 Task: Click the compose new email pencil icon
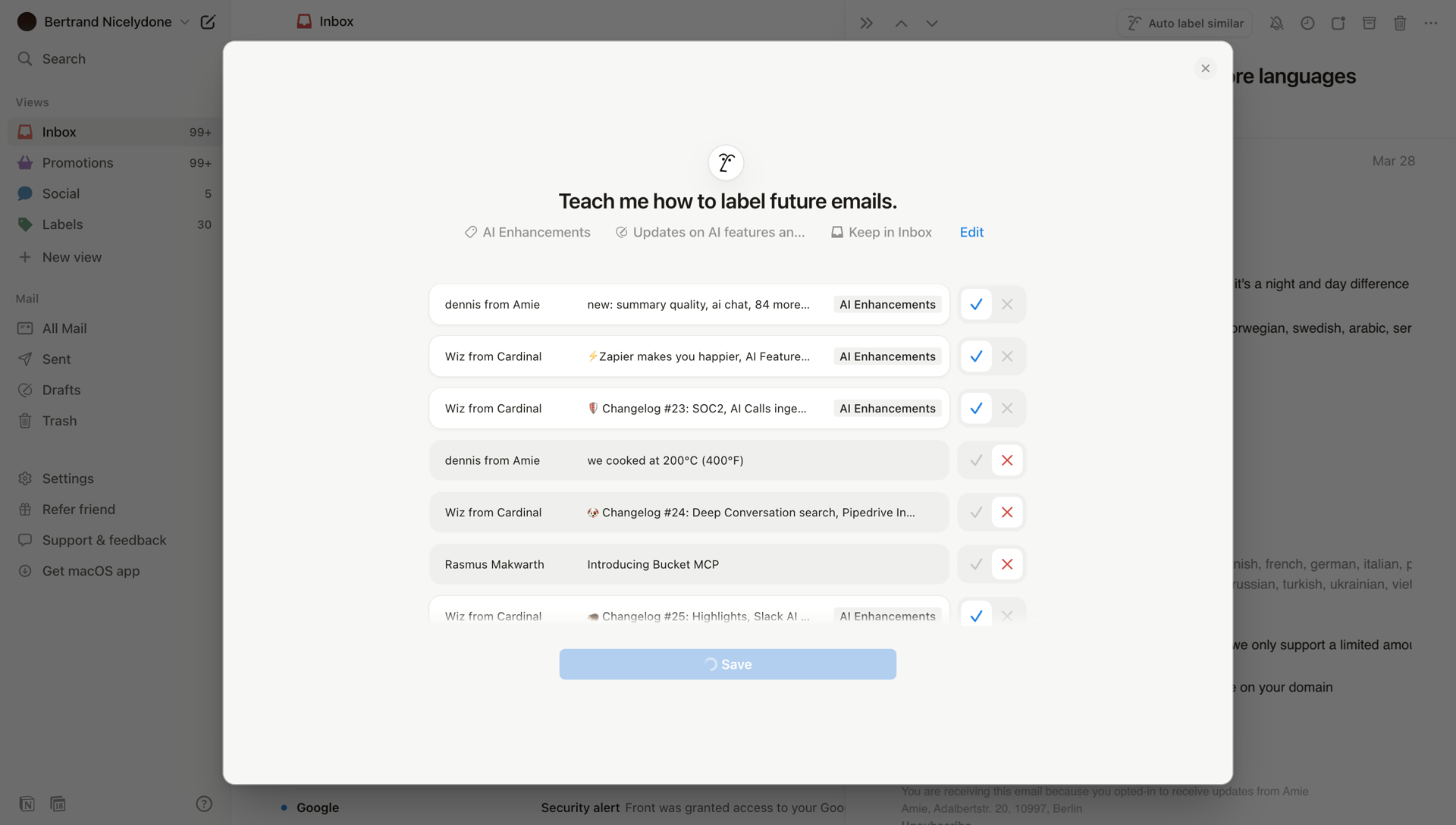click(x=209, y=22)
